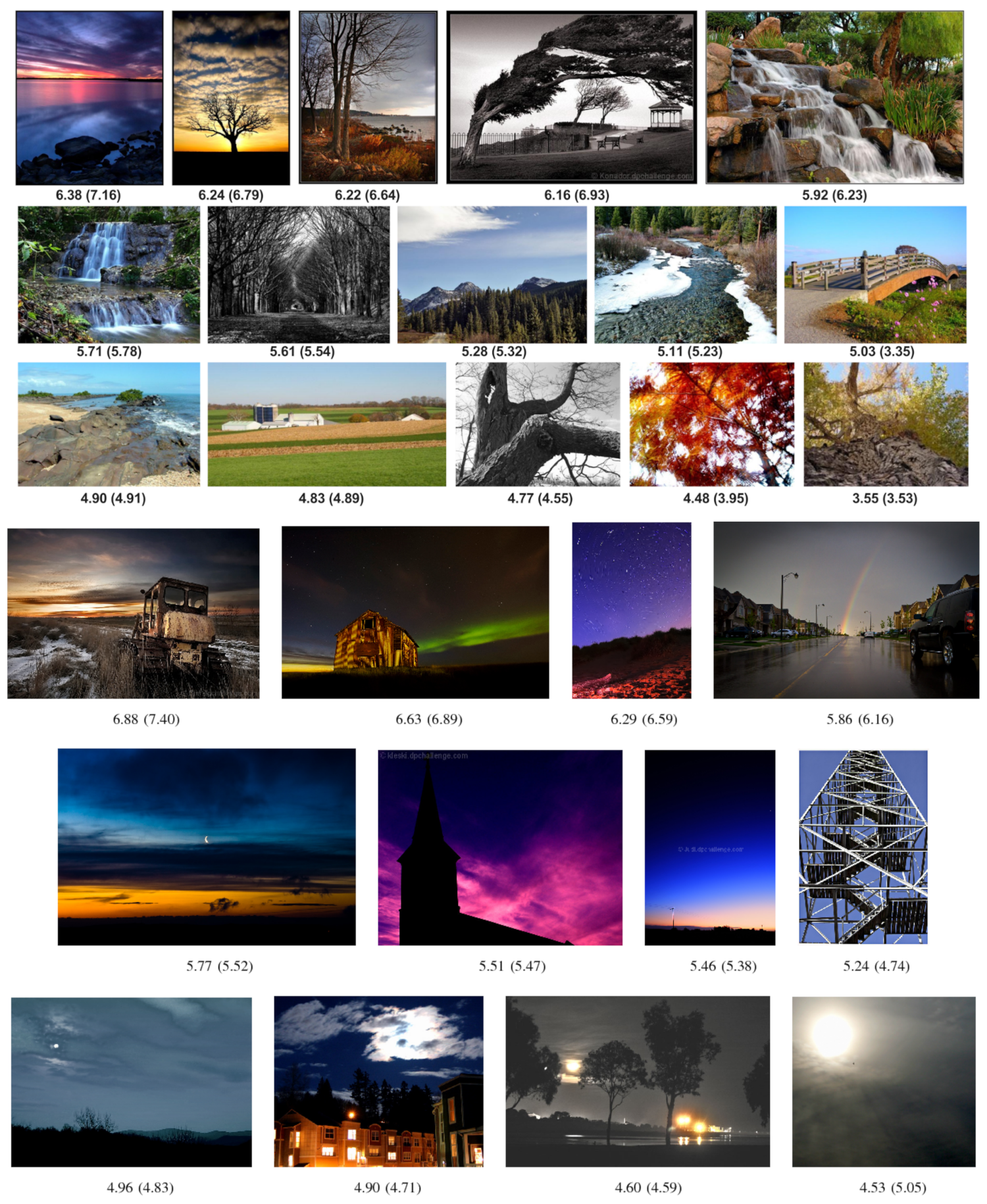Open the rusty bulldozer sunset photo

coord(134,613)
